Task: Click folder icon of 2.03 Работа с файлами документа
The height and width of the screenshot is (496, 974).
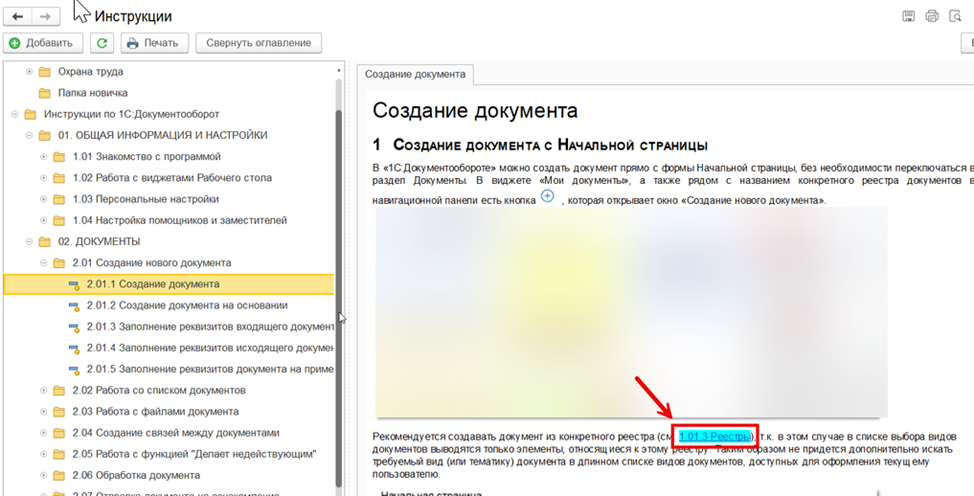Action: (x=59, y=411)
